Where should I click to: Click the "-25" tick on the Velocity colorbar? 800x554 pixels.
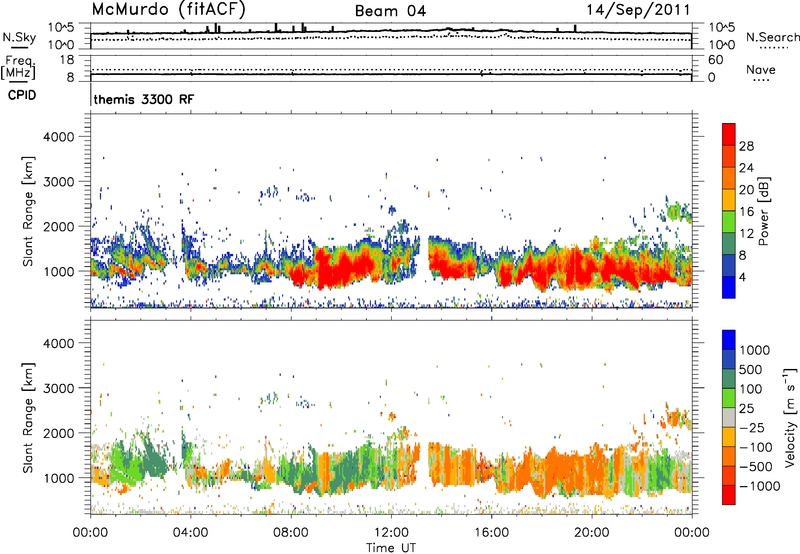point(752,427)
